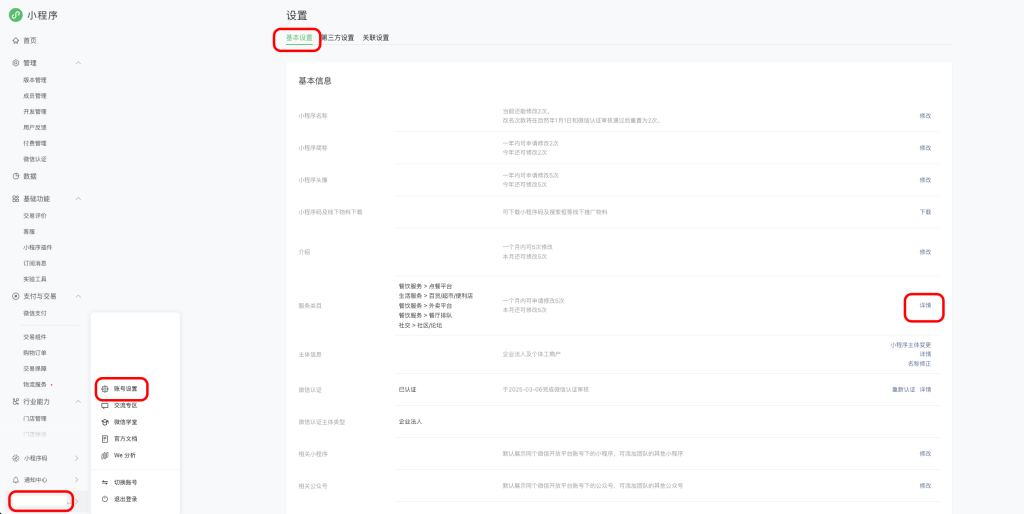Click the 数据 chart icon in sidebar
The height and width of the screenshot is (514, 1024).
(x=15, y=176)
